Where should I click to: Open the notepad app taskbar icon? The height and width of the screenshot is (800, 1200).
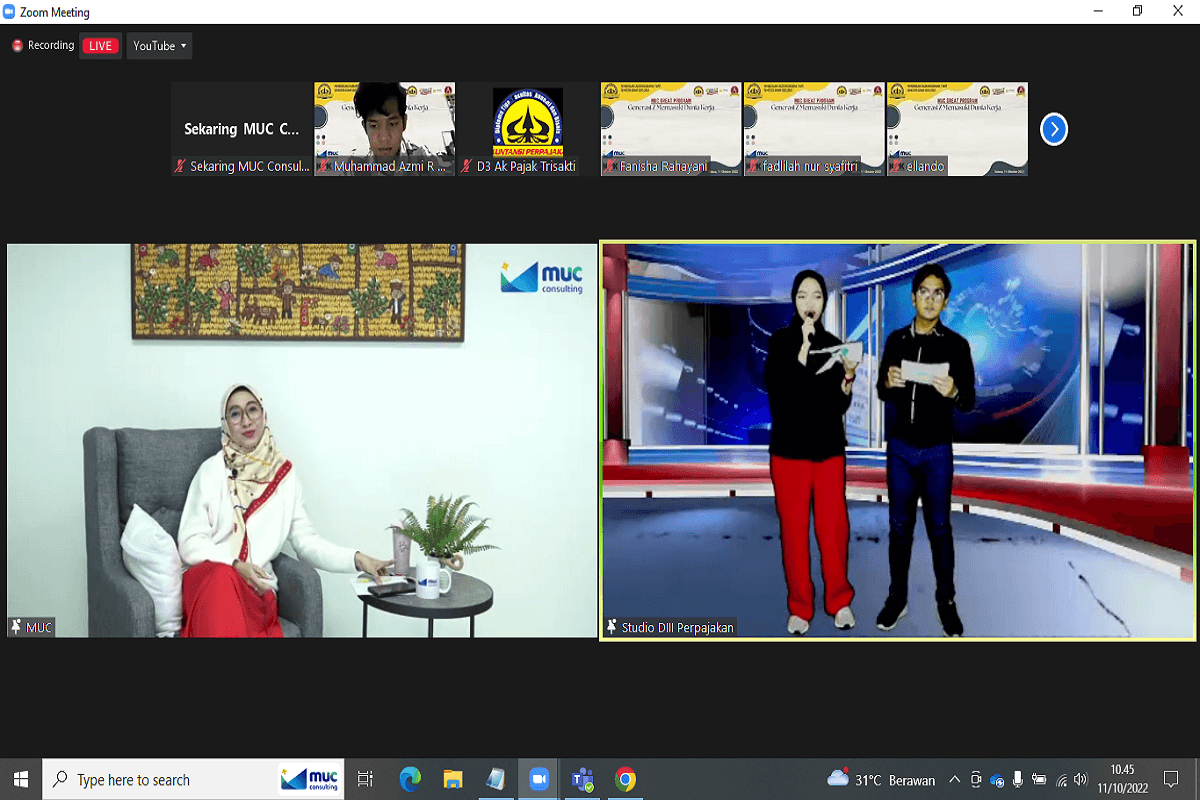click(x=496, y=779)
